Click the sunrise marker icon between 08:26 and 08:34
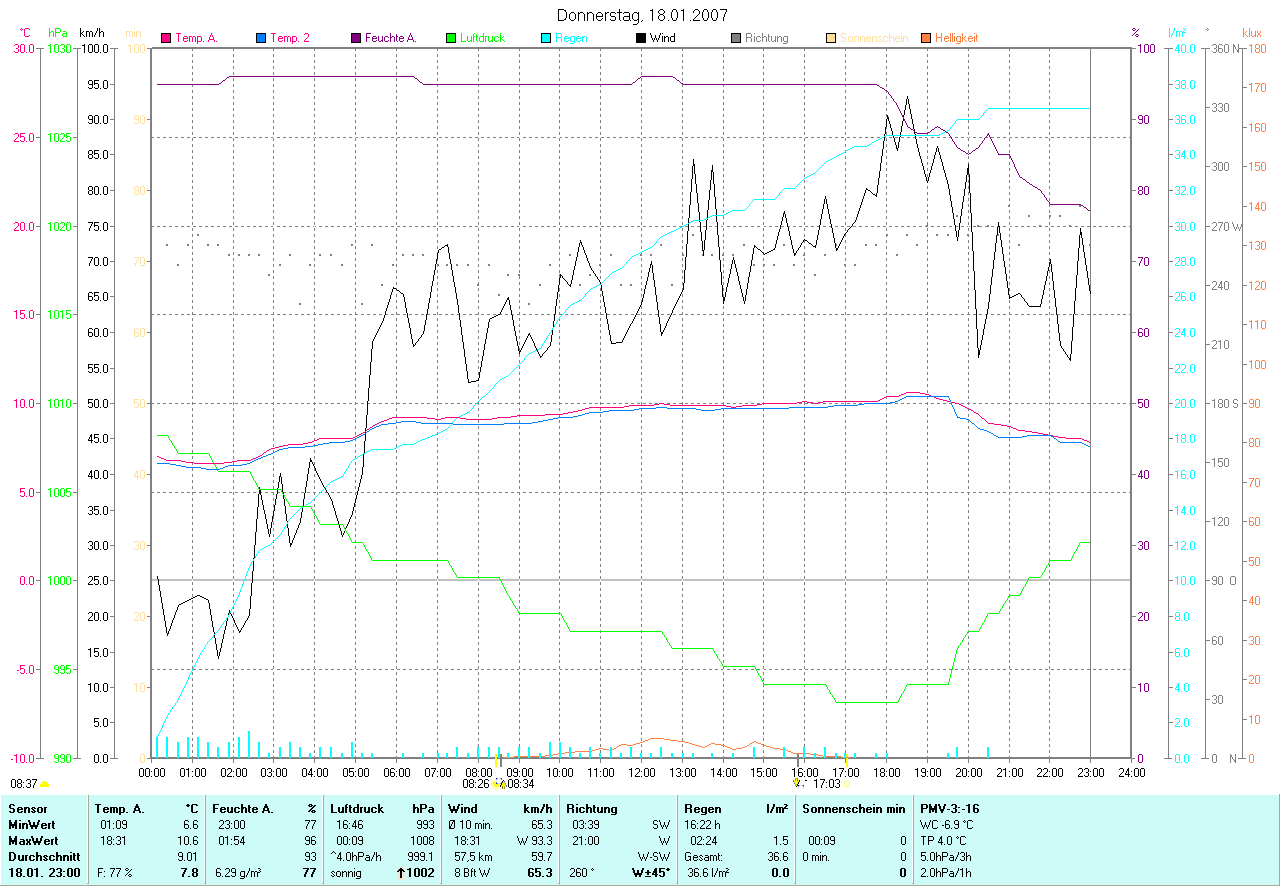The image size is (1280, 886). pyautogui.click(x=499, y=785)
